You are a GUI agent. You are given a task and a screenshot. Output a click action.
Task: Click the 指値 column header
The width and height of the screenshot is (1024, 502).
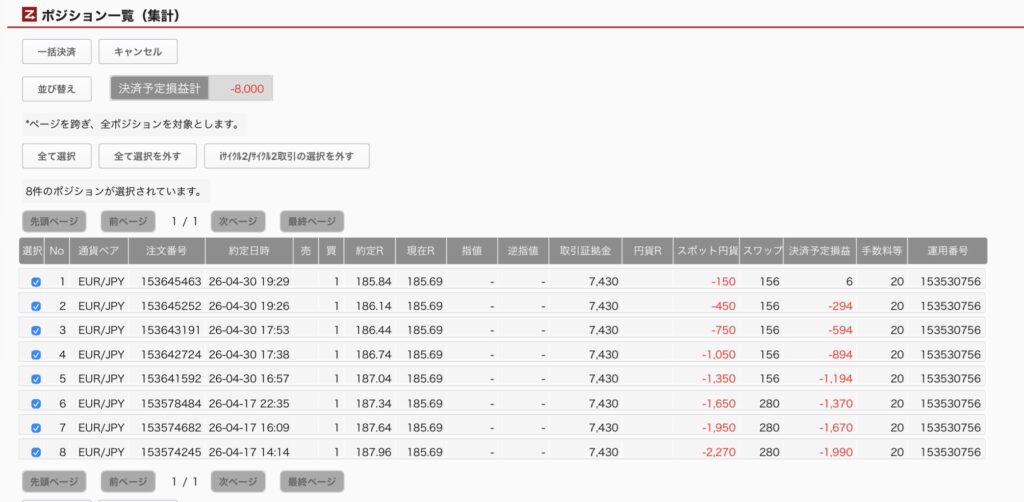coord(472,251)
